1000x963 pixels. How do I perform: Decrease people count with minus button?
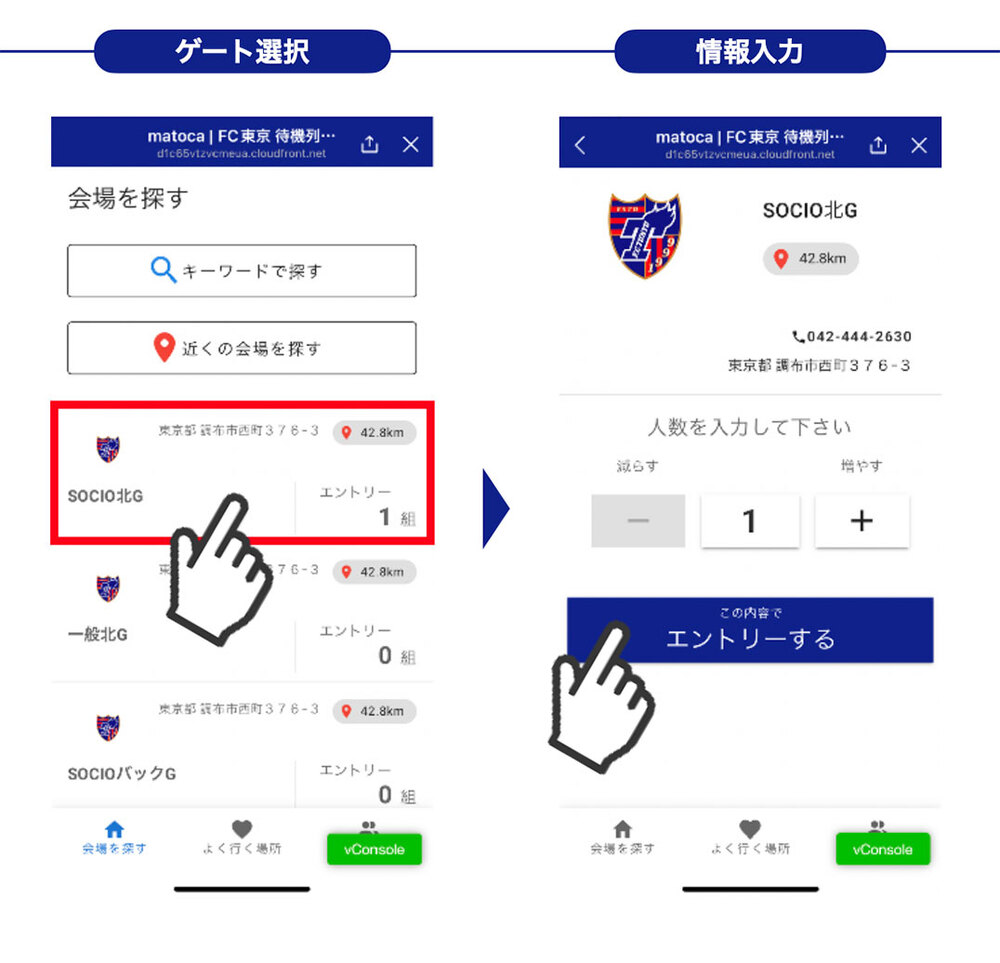coord(638,520)
